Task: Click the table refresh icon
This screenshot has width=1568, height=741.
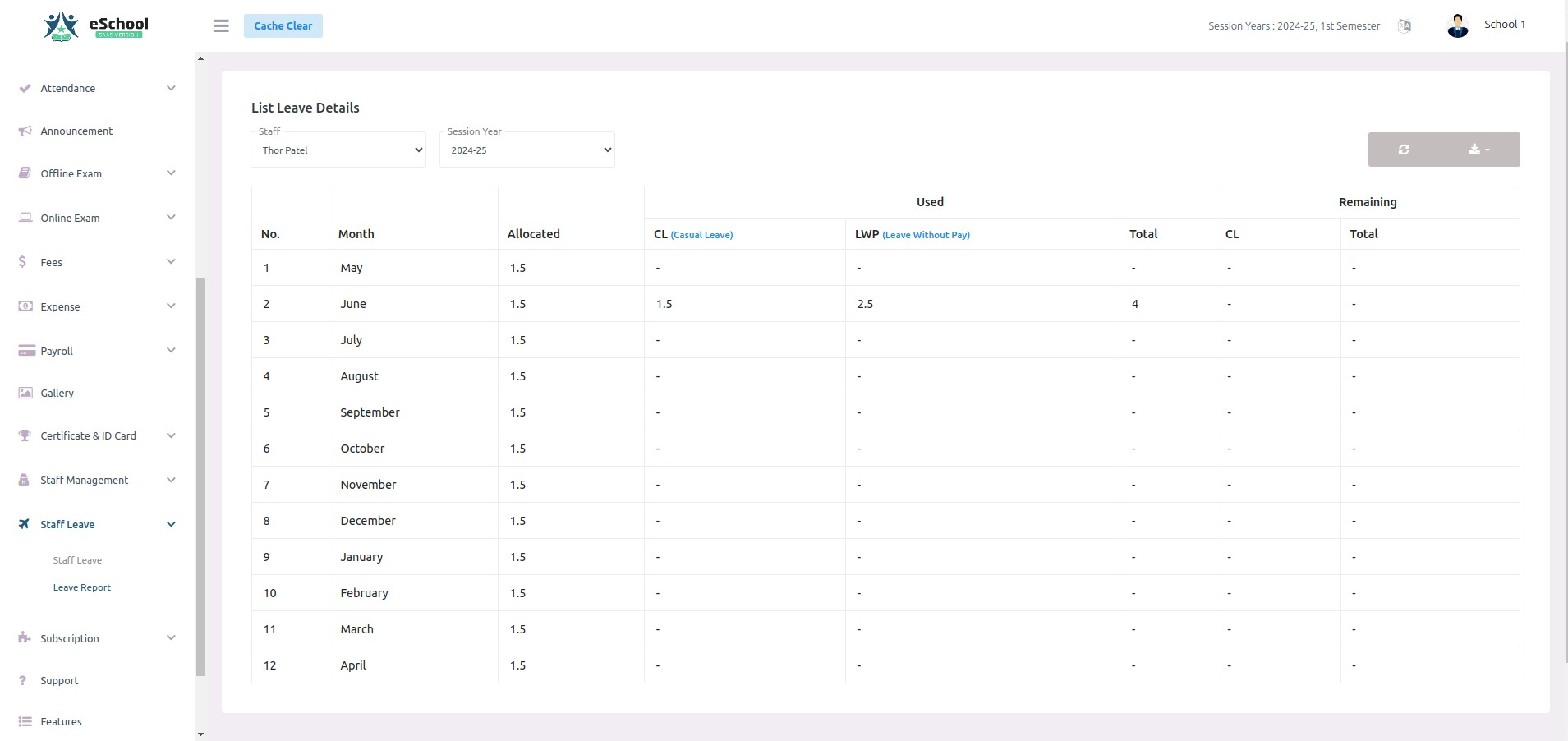Action: coord(1404,150)
